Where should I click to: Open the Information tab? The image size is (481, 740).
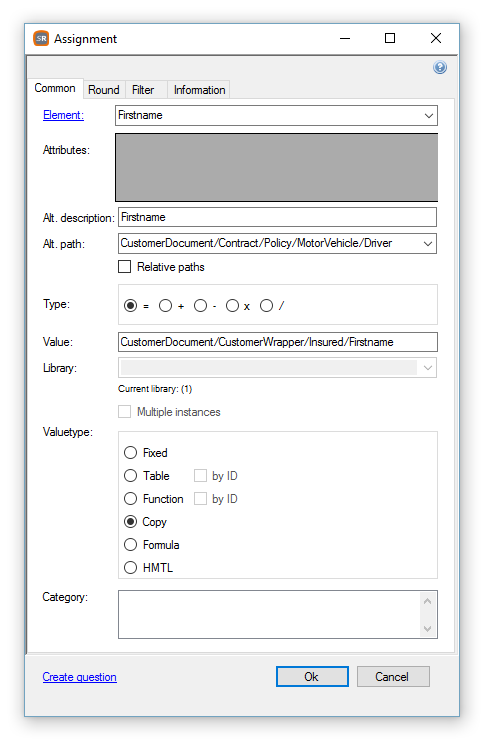[199, 90]
